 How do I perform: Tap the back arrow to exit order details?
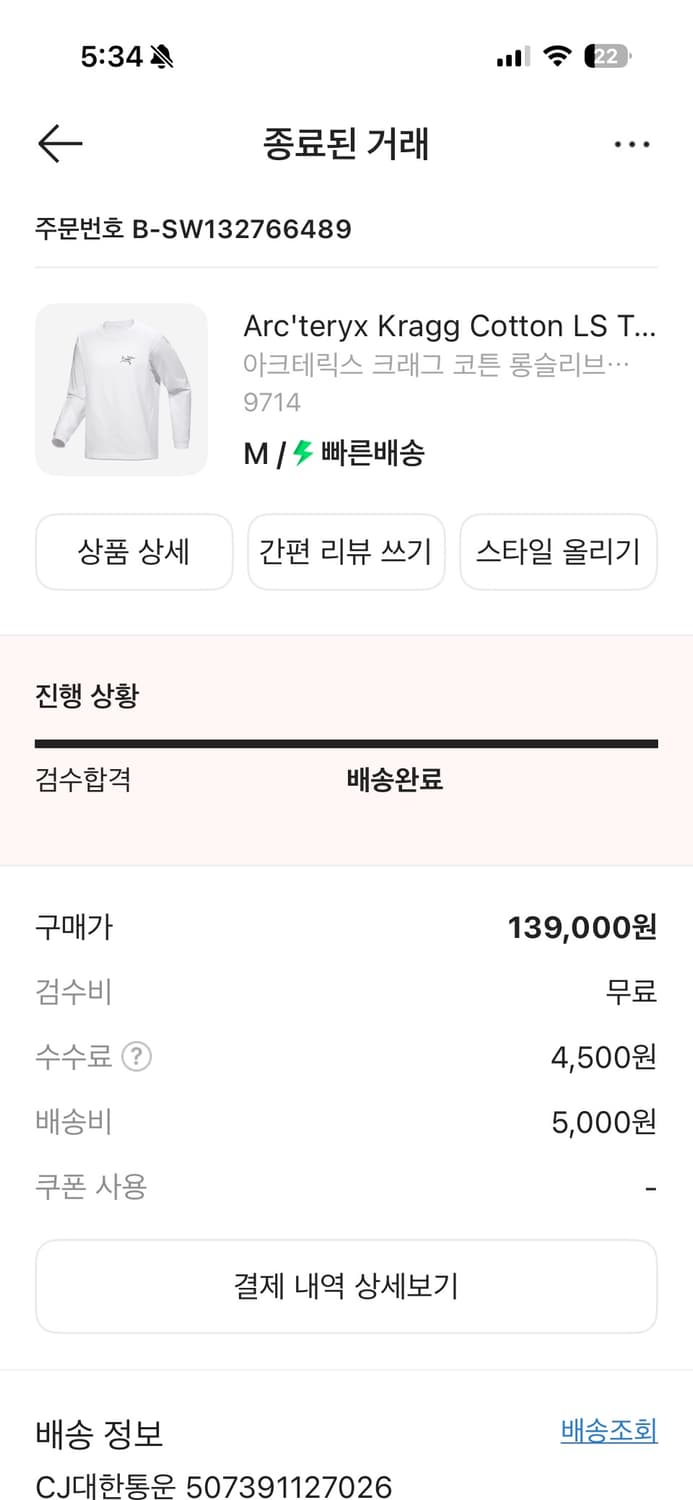click(x=59, y=143)
